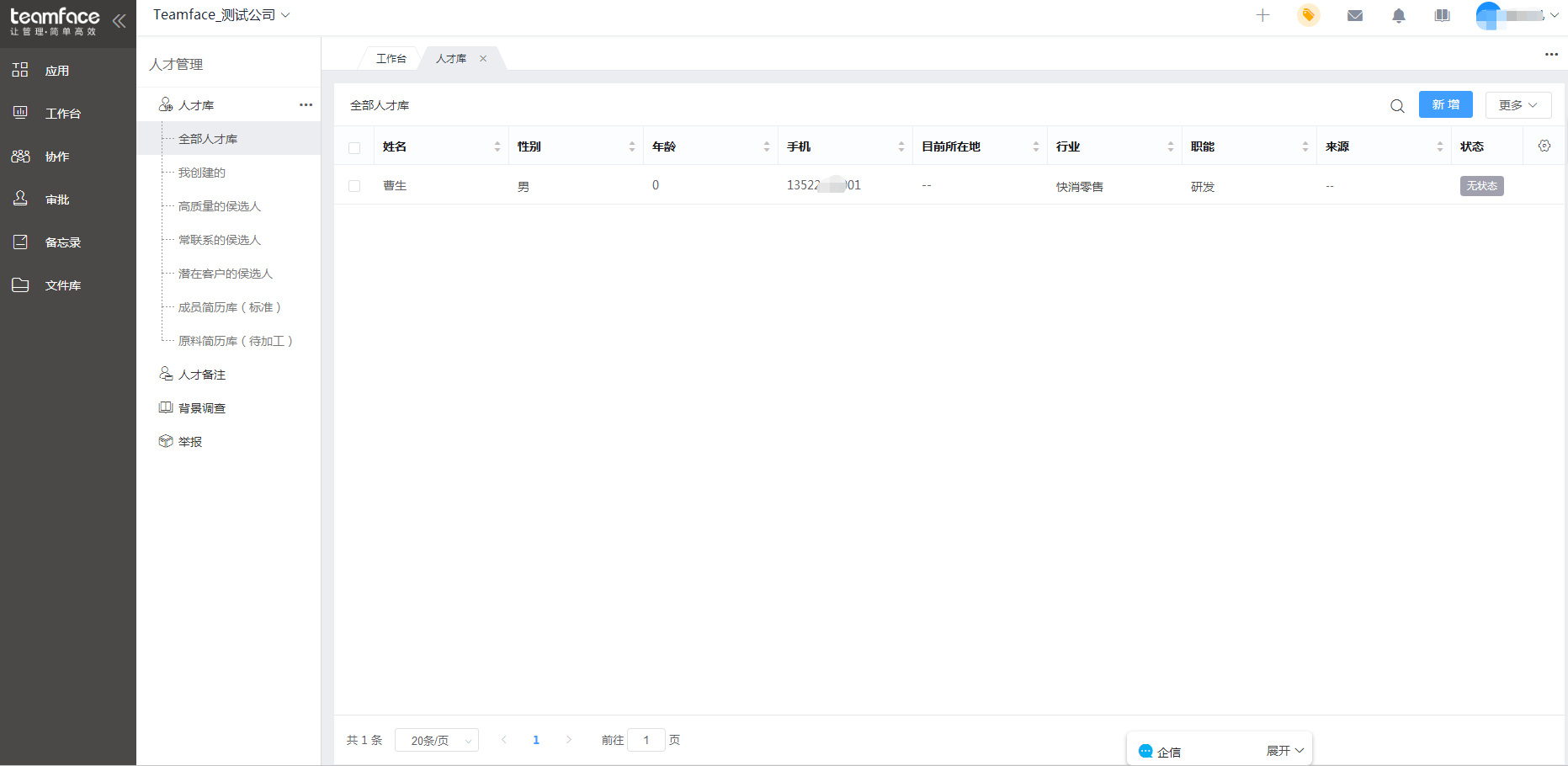Sort by 性别 column arrows
Viewport: 1568px width, 766px height.
632,146
